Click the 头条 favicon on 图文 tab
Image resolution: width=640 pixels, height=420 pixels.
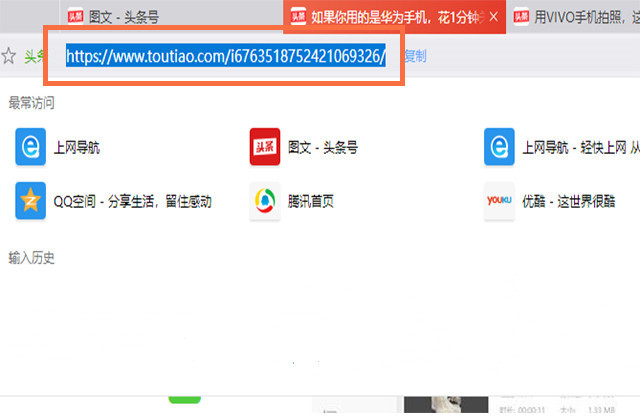click(76, 17)
